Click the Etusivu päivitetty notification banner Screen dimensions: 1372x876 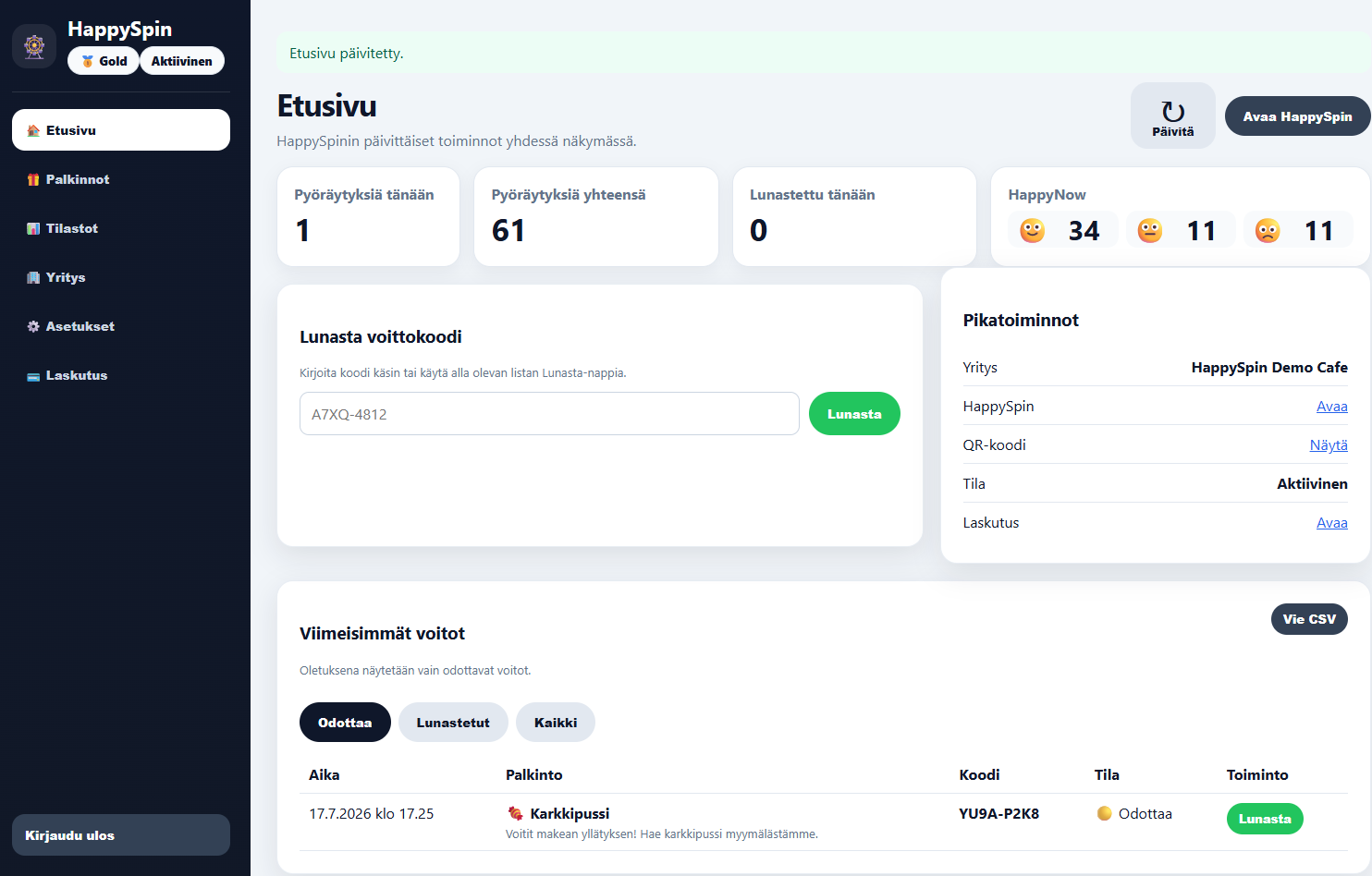[x=824, y=54]
